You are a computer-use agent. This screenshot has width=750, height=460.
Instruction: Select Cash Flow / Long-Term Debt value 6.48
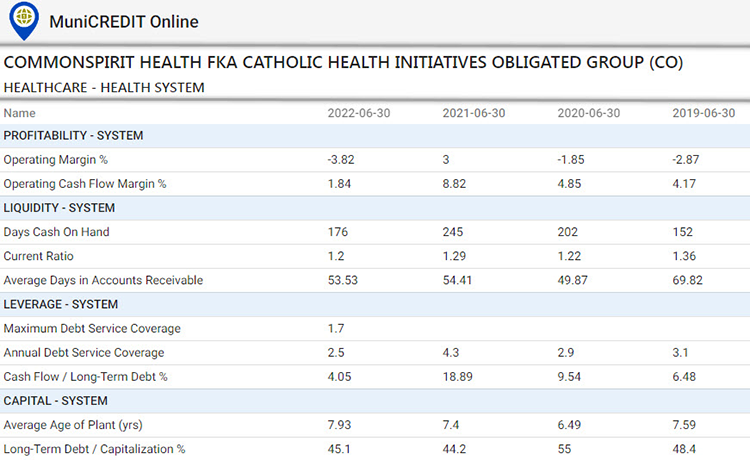pyautogui.click(x=684, y=377)
